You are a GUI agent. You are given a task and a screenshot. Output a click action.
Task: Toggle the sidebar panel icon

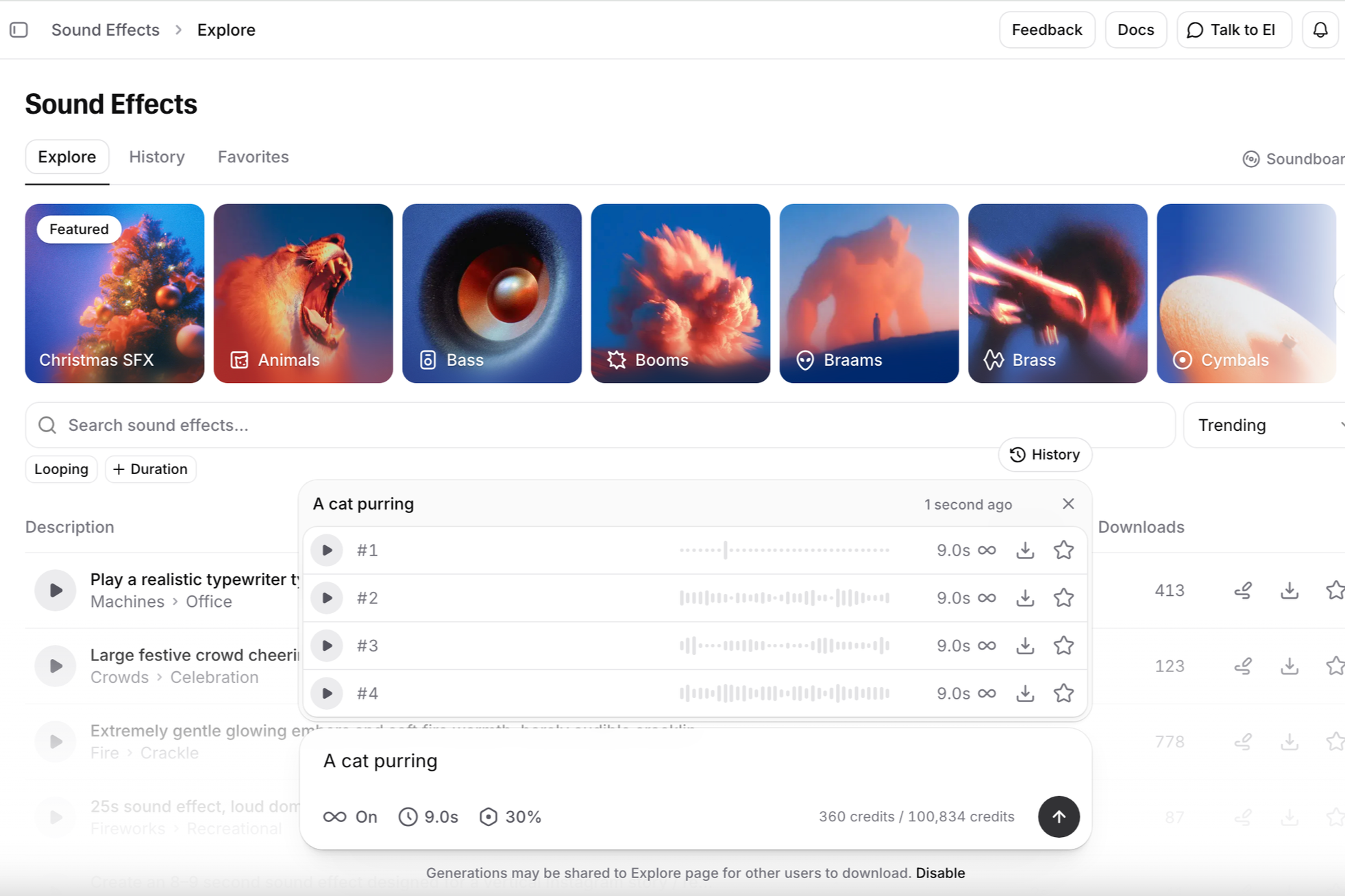pos(19,30)
